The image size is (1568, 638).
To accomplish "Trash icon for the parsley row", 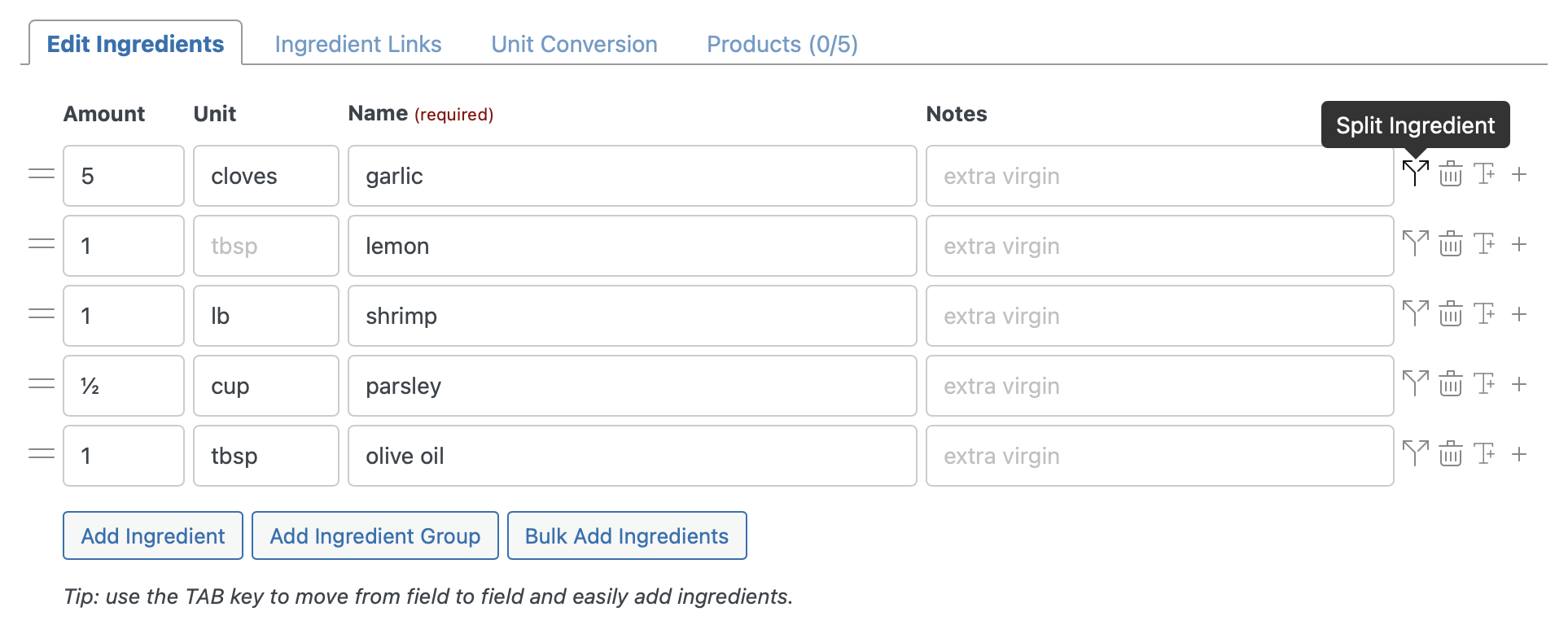I will point(1450,384).
